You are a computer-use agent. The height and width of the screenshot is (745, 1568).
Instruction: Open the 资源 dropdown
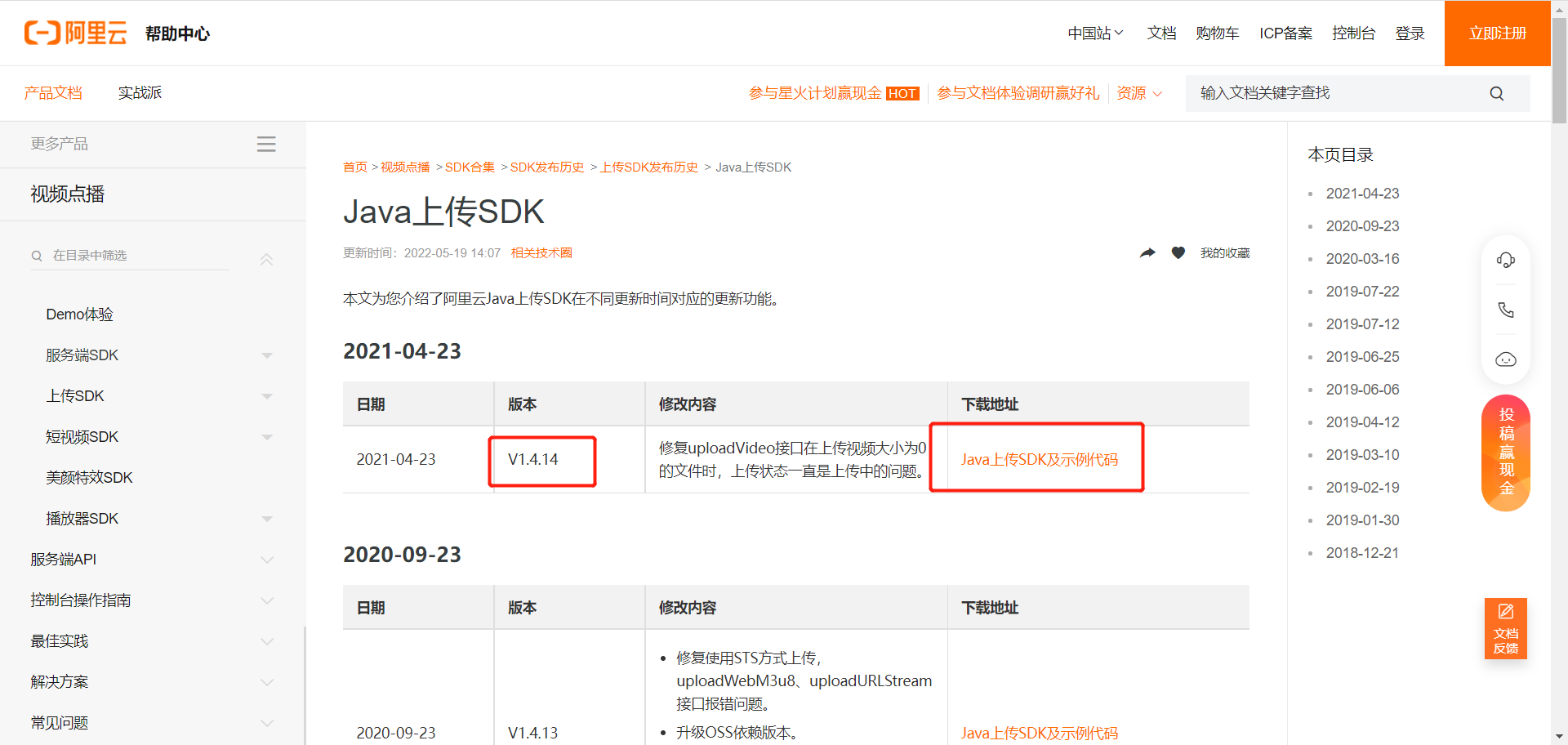(1139, 93)
